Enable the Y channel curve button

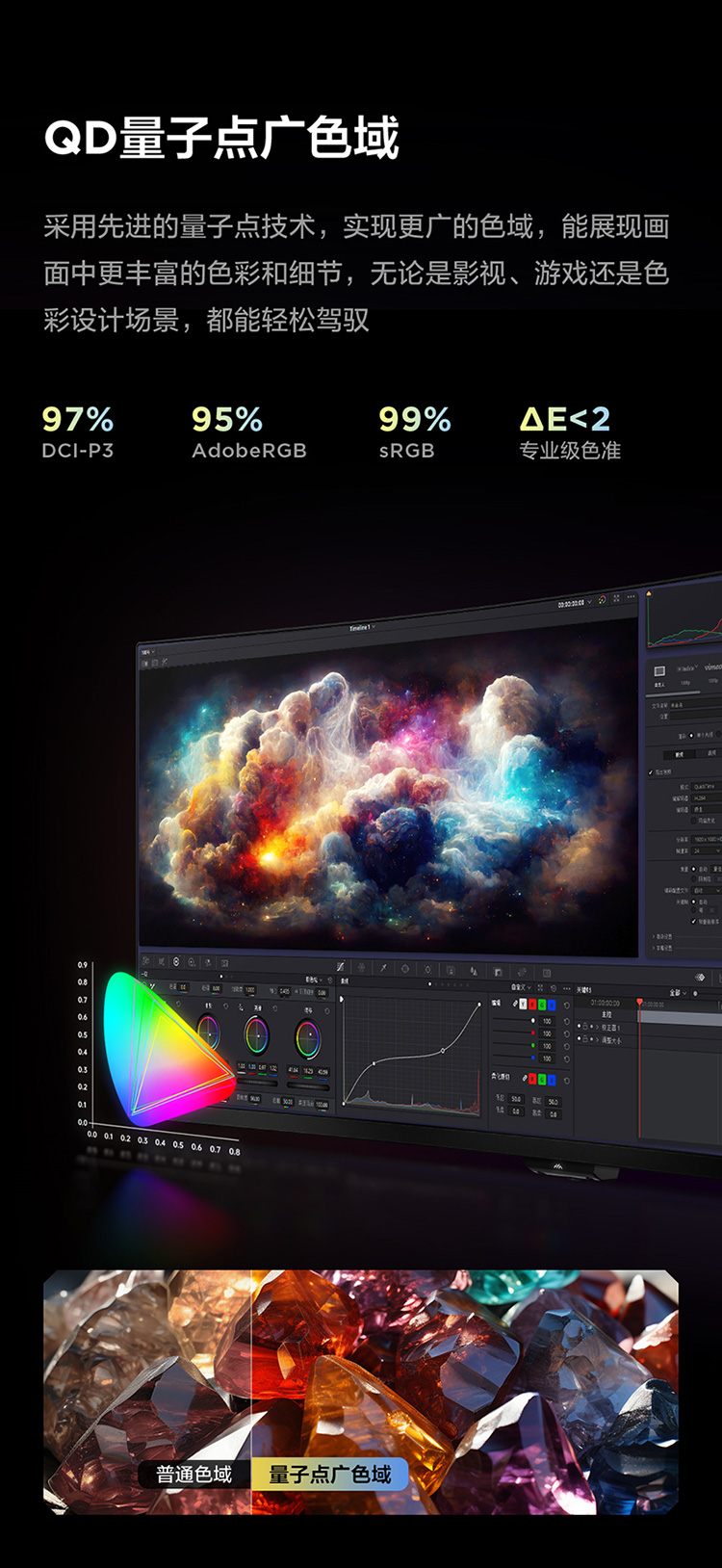(523, 1005)
